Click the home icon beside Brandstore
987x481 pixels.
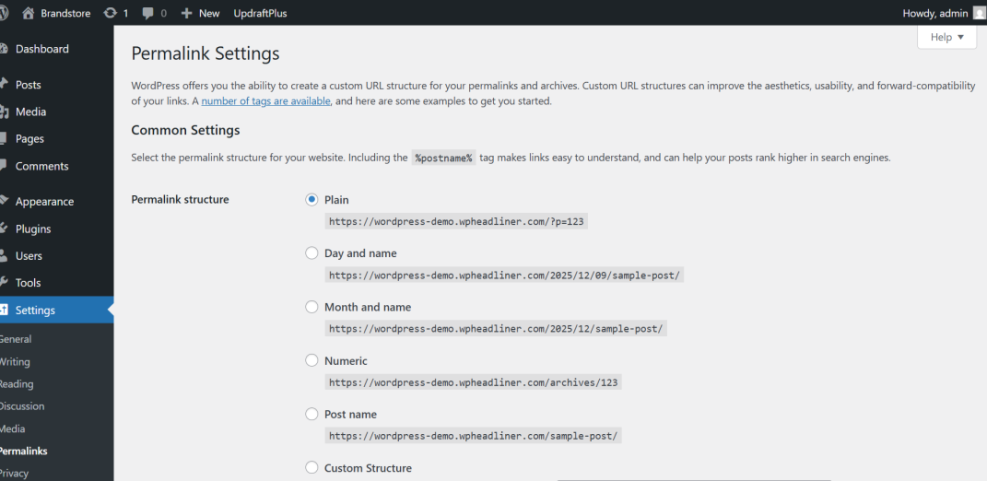pyautogui.click(x=28, y=13)
